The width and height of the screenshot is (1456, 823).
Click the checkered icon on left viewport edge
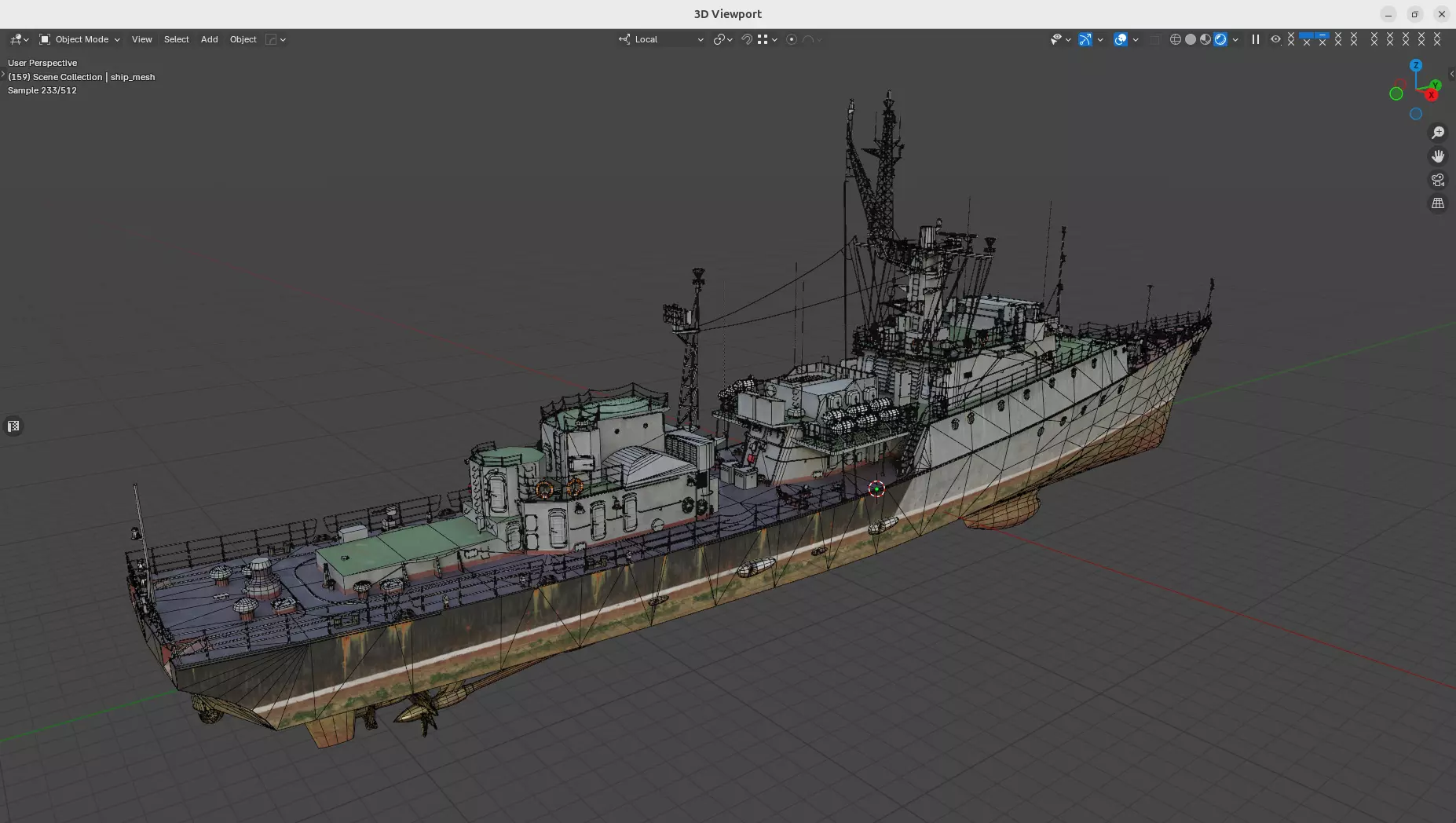(13, 426)
